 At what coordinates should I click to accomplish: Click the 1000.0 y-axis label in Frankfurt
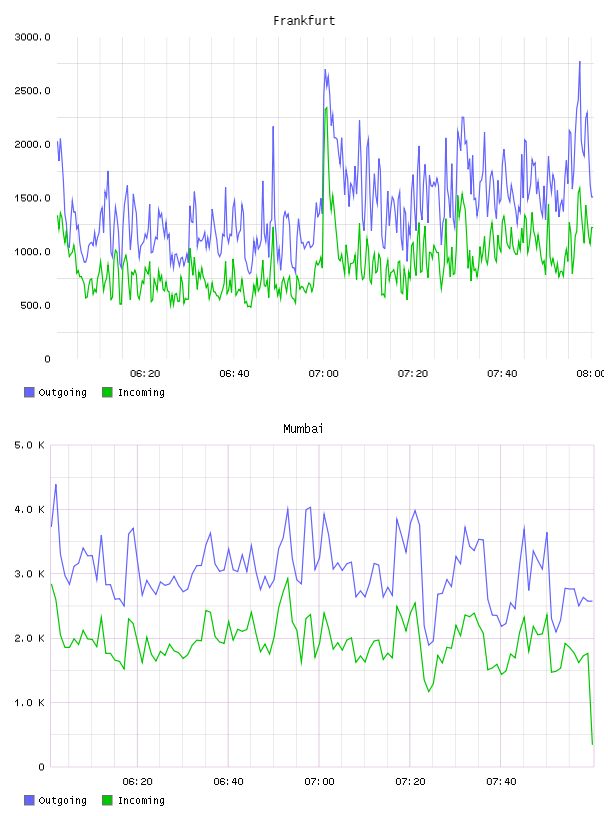[x=32, y=252]
